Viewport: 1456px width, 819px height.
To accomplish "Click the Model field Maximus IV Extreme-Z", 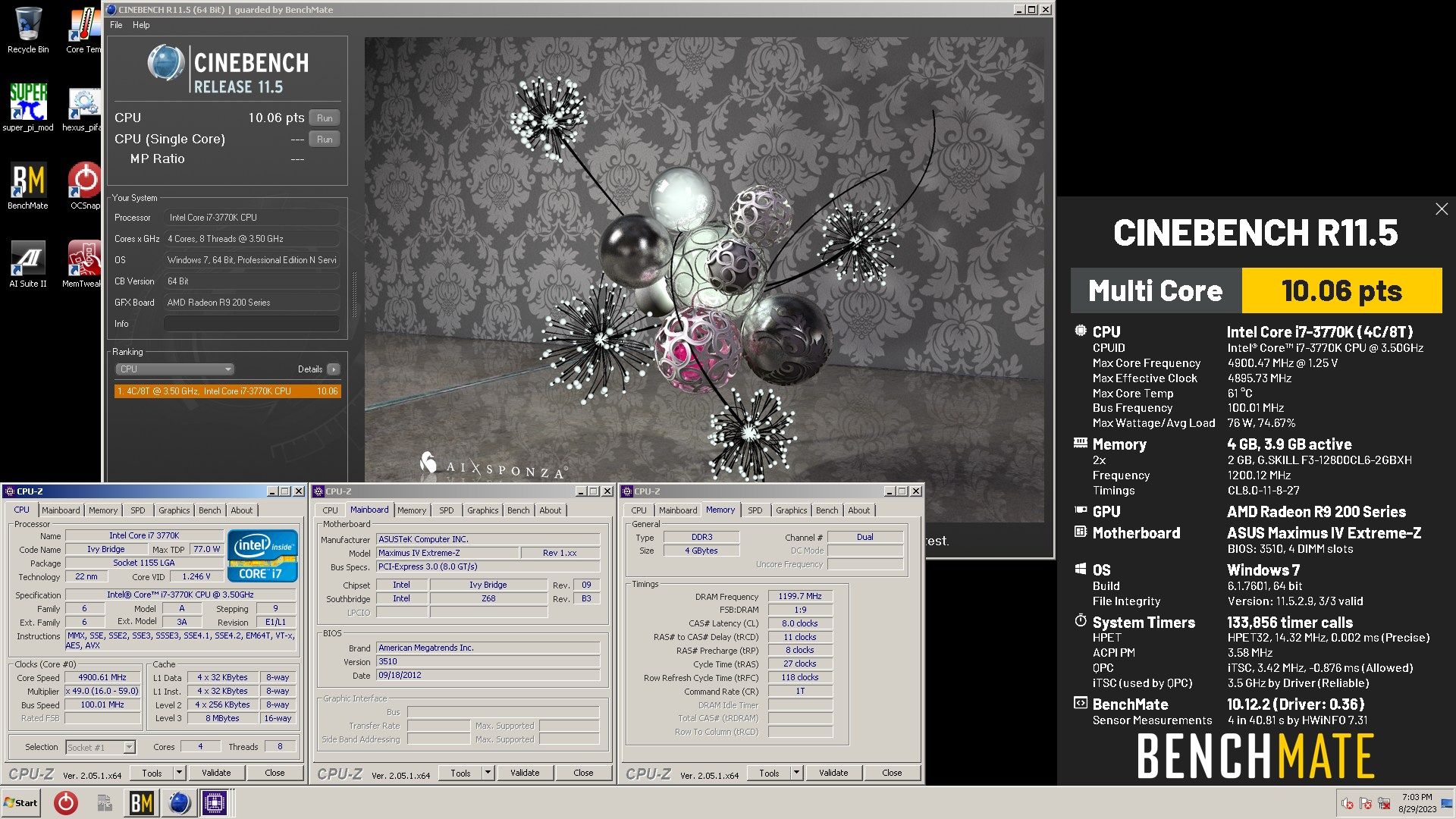I will tap(447, 554).
